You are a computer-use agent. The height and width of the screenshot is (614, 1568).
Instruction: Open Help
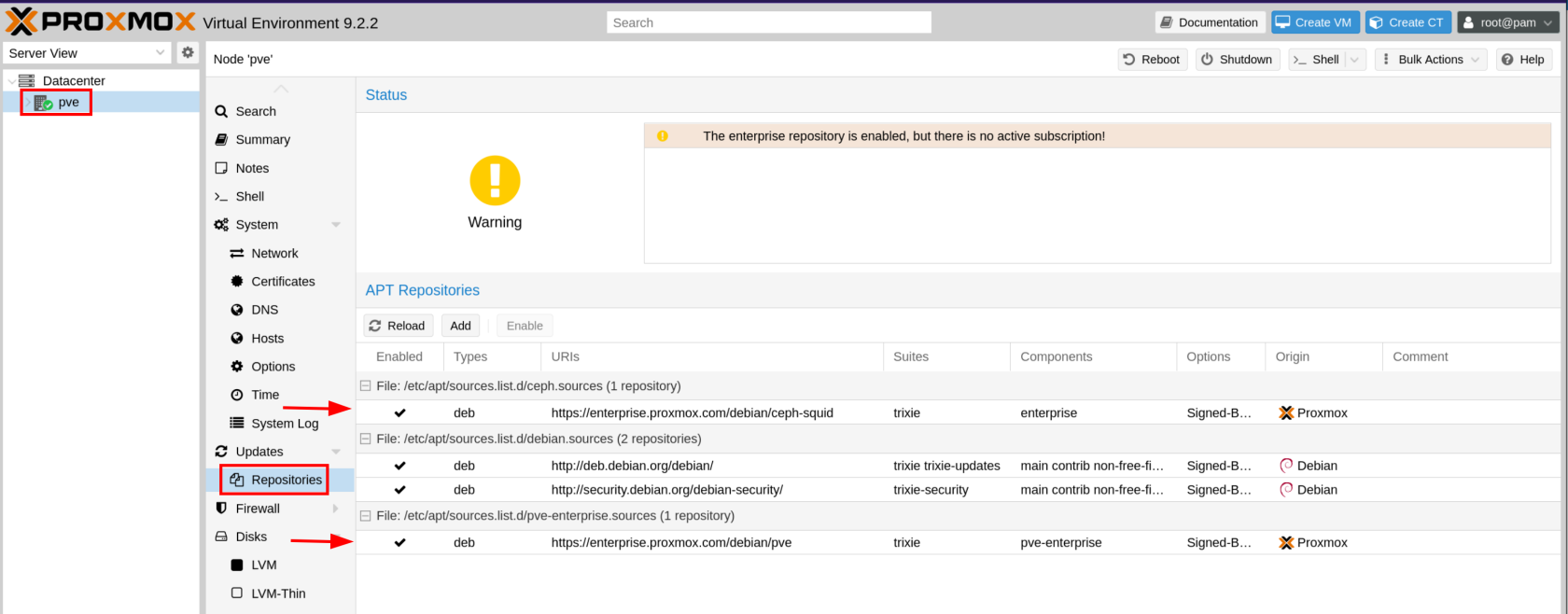1523,60
